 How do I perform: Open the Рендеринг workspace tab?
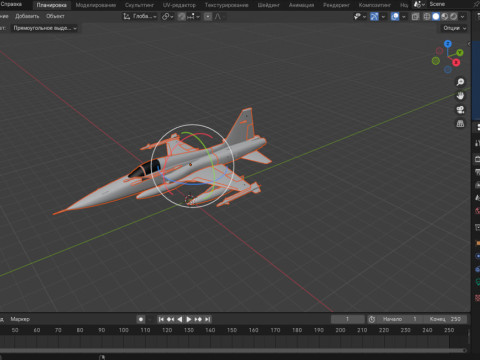pos(336,5)
